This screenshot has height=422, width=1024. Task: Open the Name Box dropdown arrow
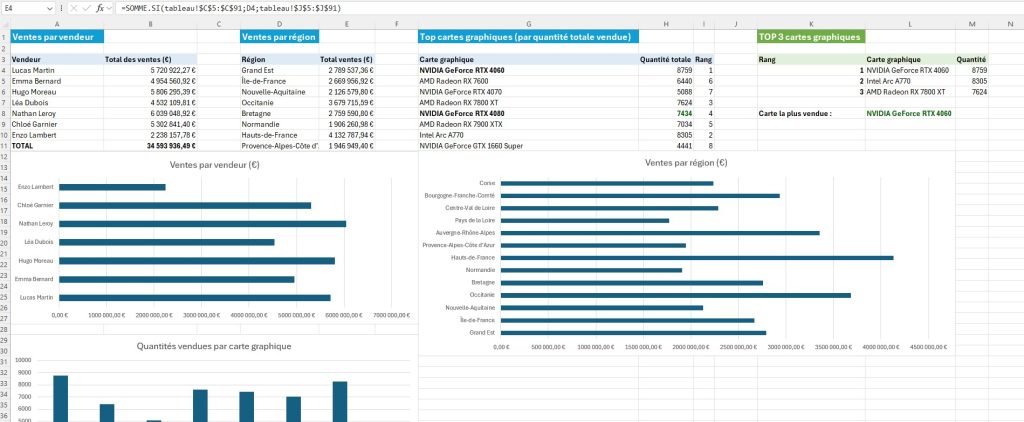click(50, 8)
